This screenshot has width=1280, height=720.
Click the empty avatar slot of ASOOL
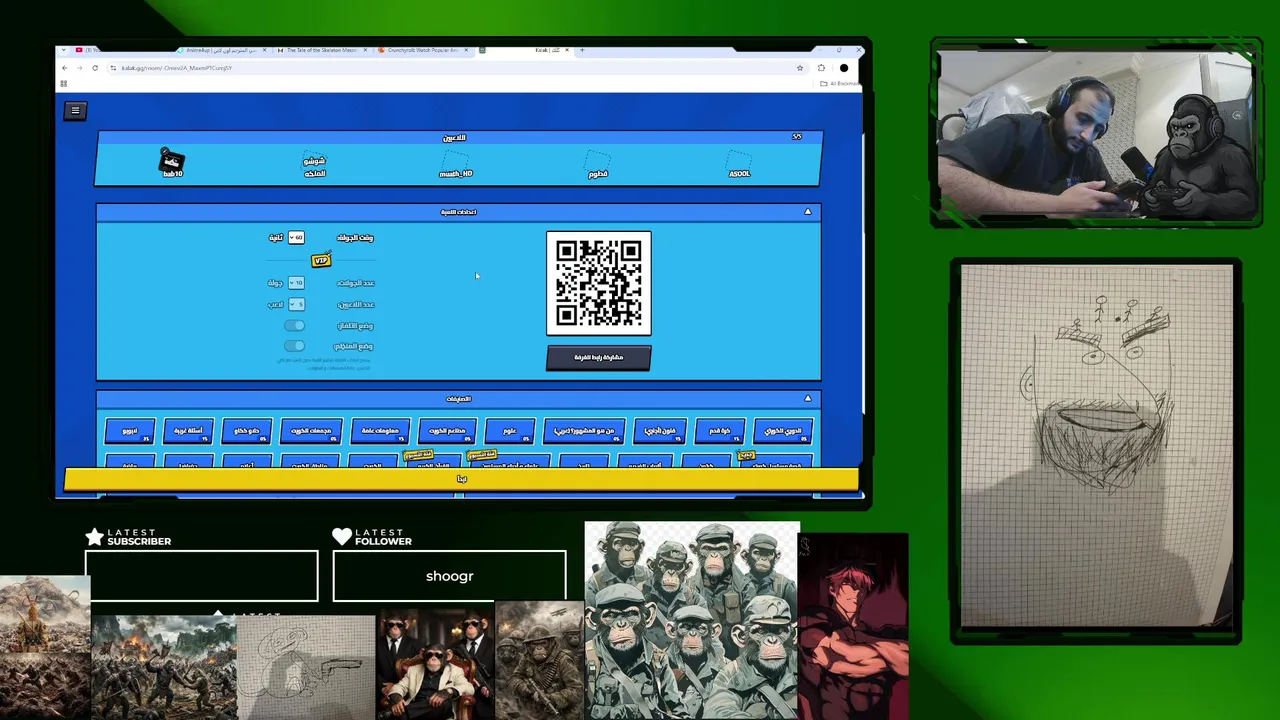click(x=739, y=159)
